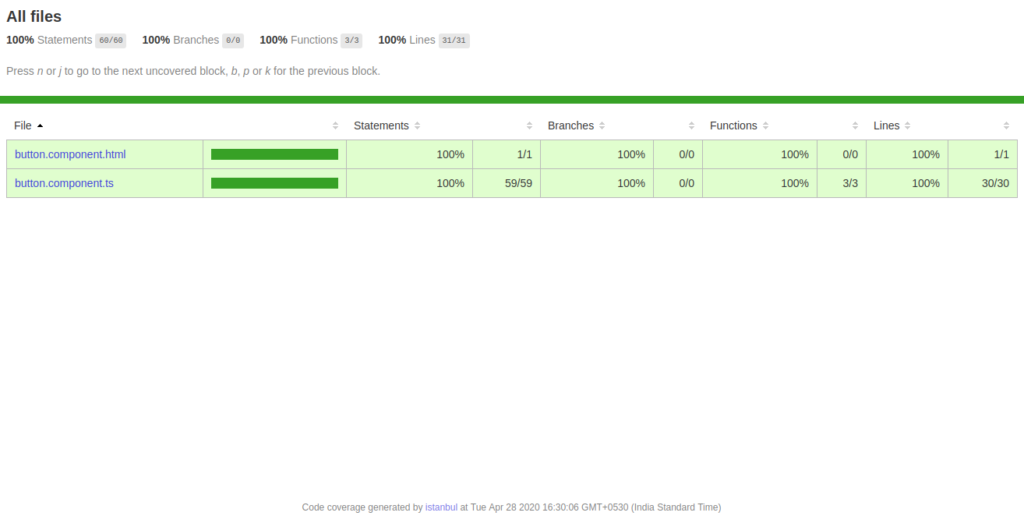Click sort arrows right of Statements column
The height and width of the screenshot is (523, 1024).
pyautogui.click(x=529, y=125)
